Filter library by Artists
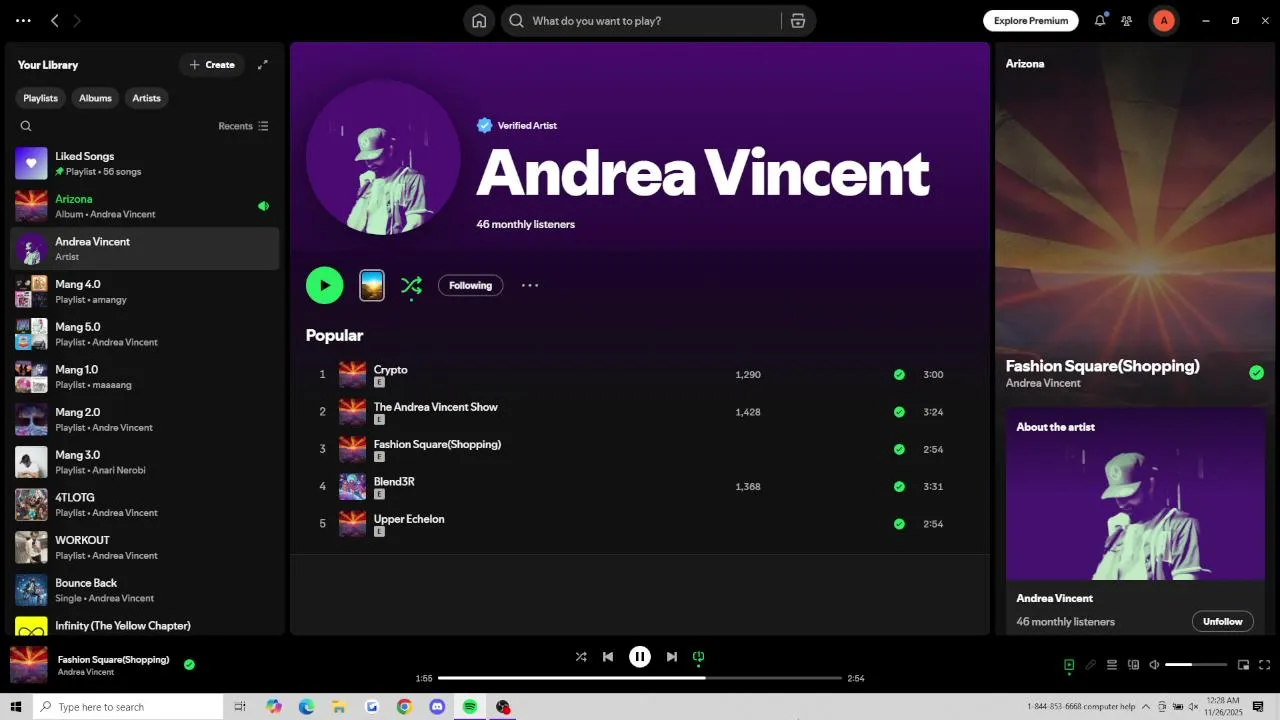1280x720 pixels. pyautogui.click(x=146, y=98)
